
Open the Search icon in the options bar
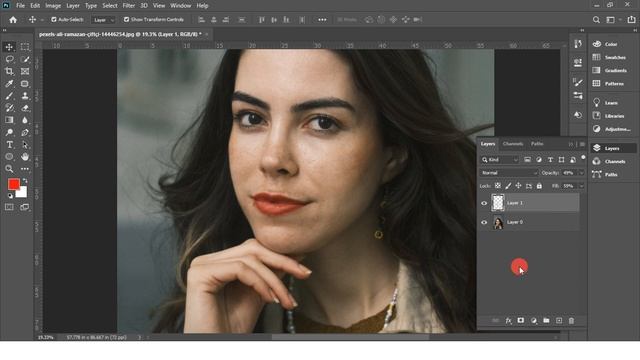tap(596, 20)
